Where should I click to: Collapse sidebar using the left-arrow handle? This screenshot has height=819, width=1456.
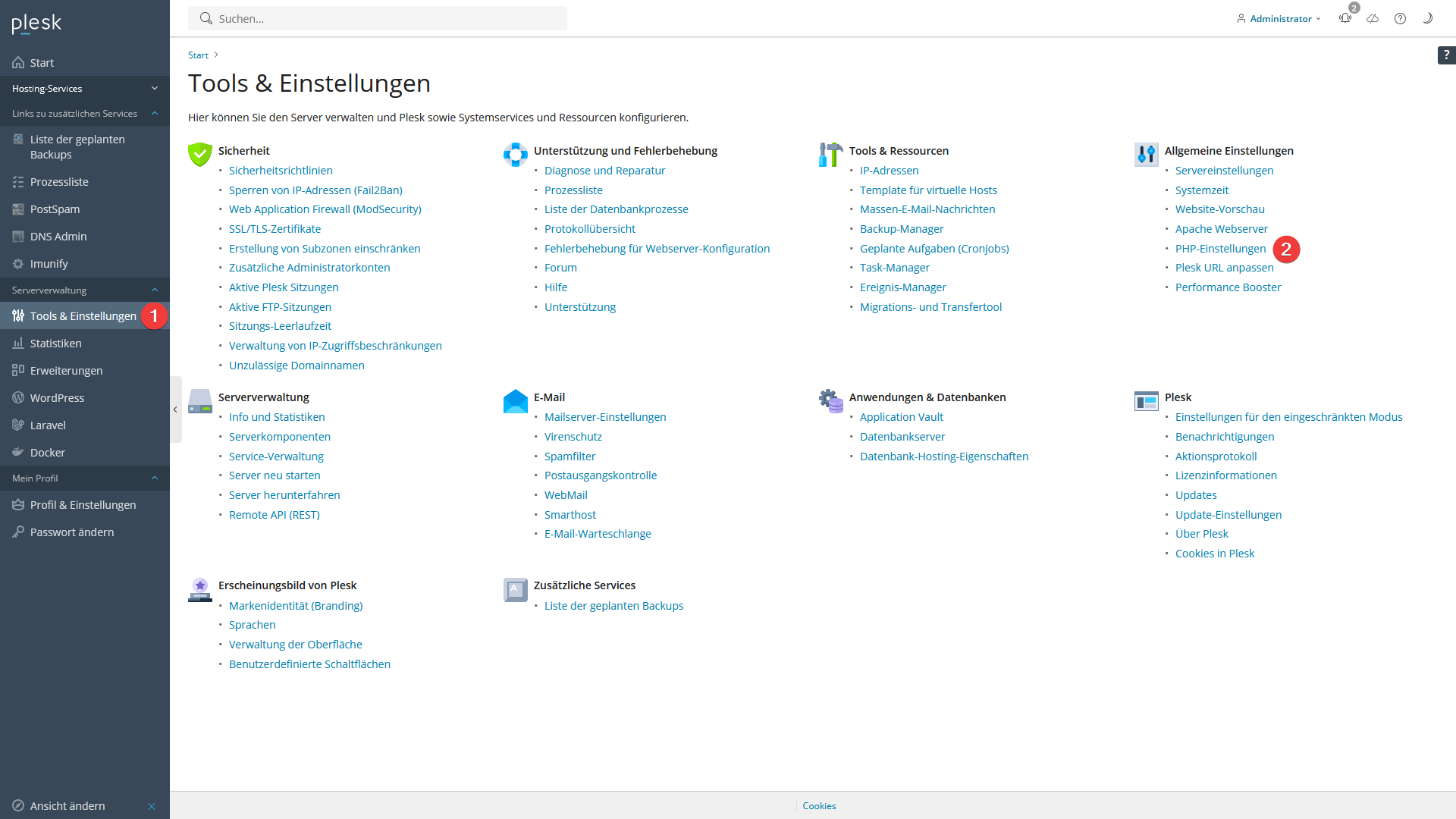175,409
